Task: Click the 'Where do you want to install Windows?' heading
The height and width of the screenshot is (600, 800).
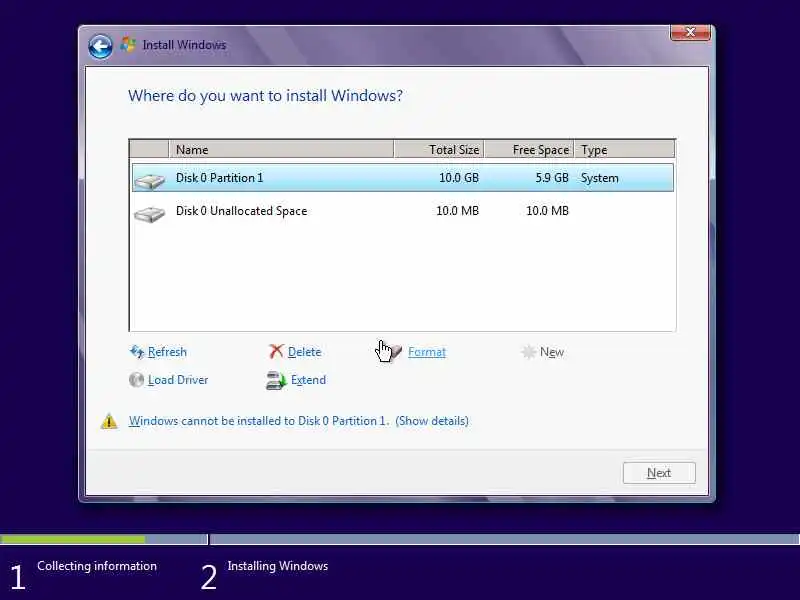Action: click(265, 96)
